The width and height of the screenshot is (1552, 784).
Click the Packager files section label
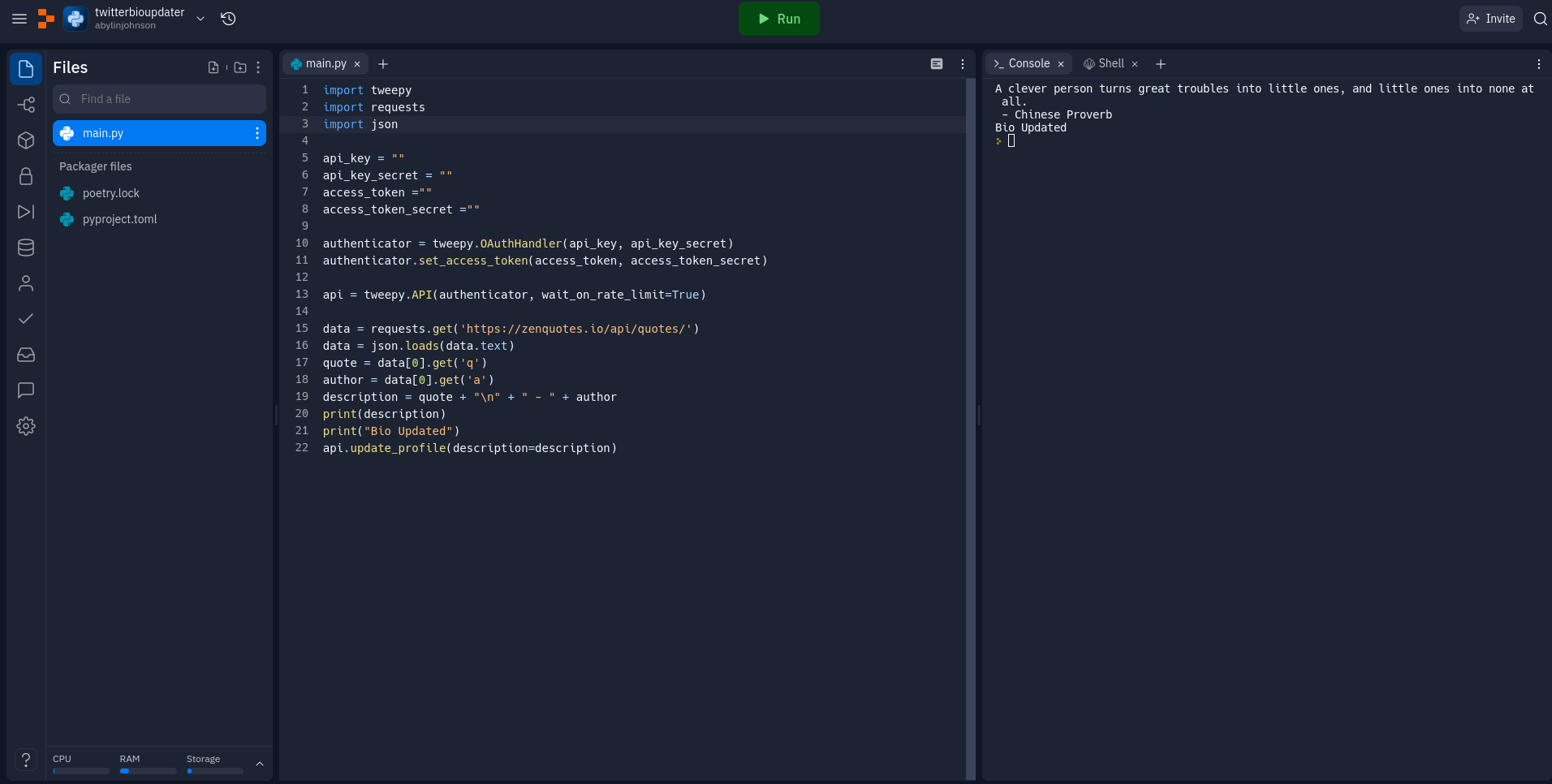click(96, 166)
